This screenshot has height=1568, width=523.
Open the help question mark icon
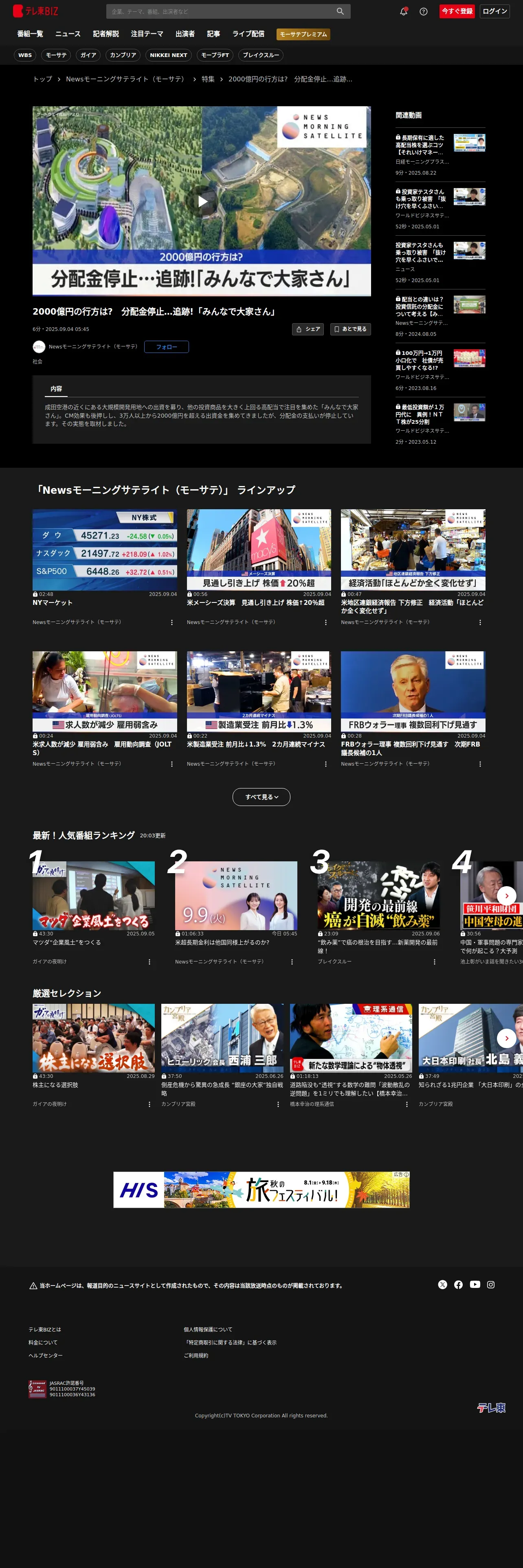pos(424,11)
